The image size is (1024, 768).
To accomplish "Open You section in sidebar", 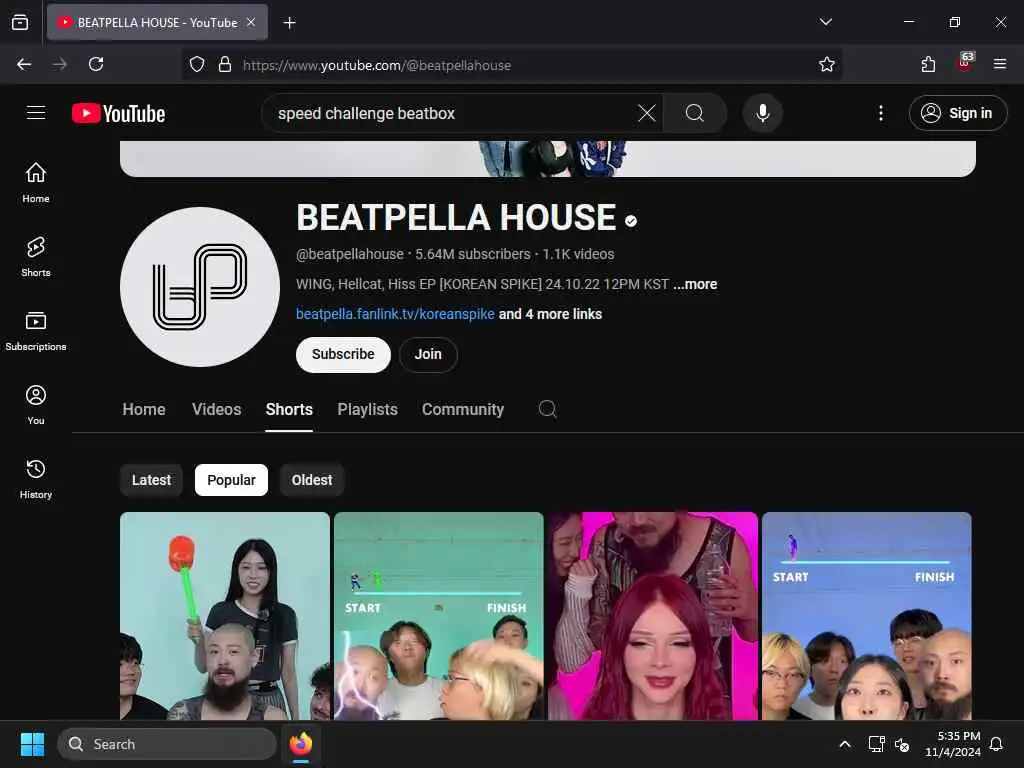I will [36, 405].
